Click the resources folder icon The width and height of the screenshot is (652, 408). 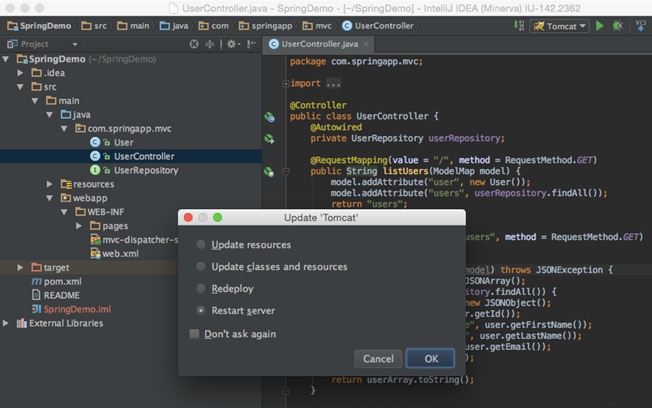coord(66,184)
